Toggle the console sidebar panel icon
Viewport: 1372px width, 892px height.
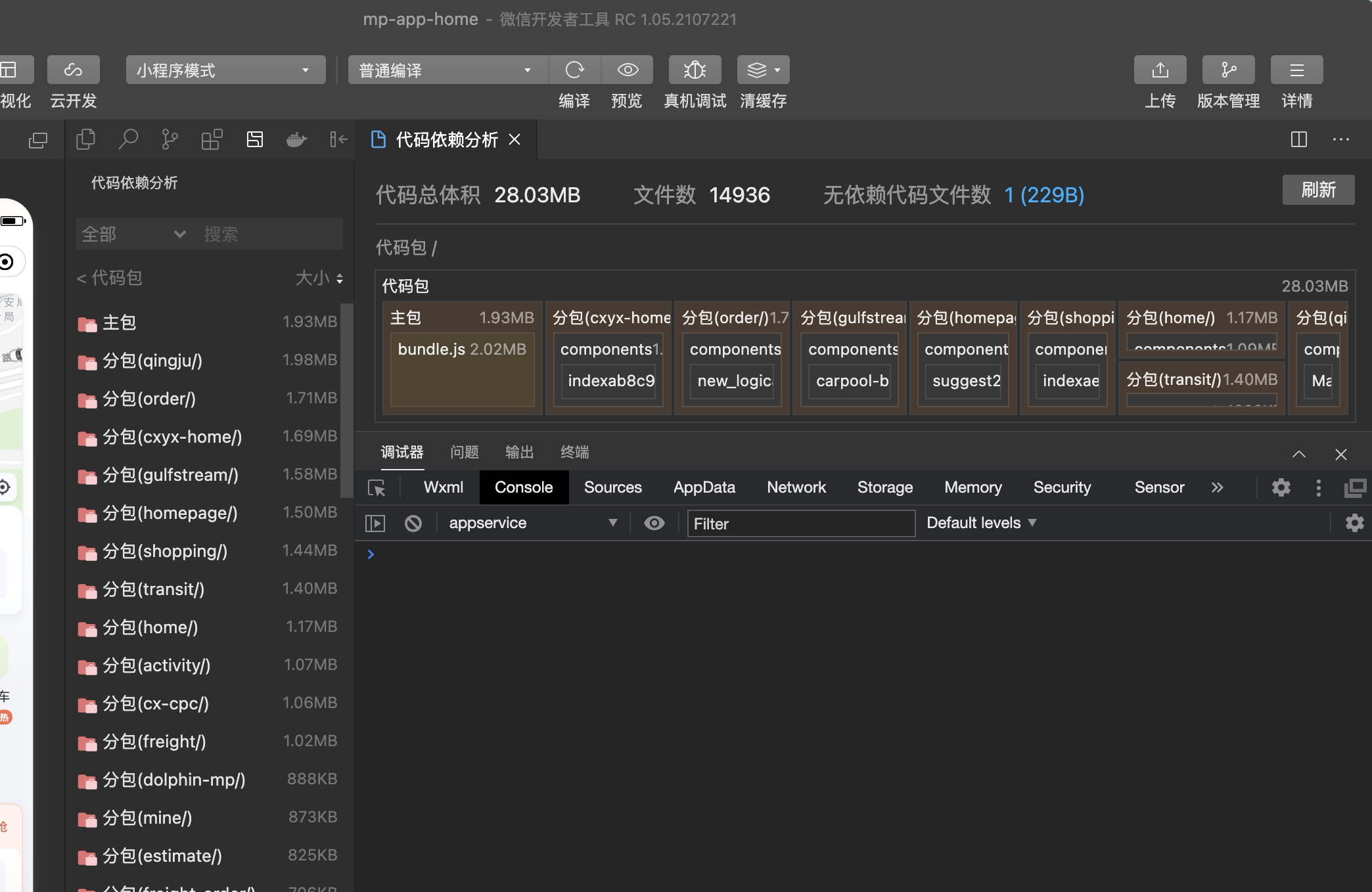(375, 523)
